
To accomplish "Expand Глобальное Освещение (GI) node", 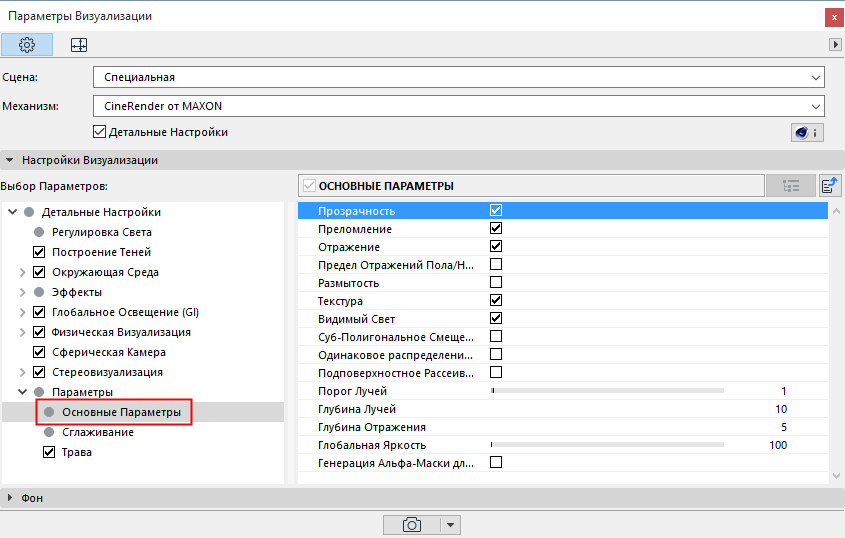I will (22, 312).
